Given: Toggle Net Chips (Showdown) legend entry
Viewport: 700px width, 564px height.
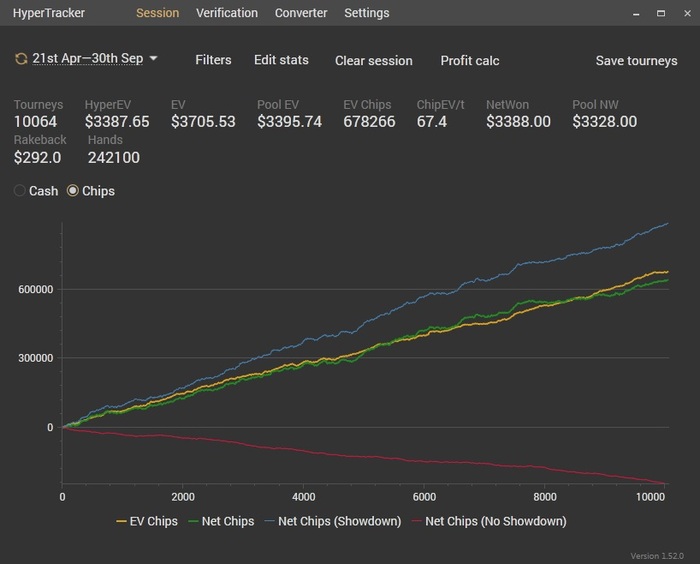Looking at the screenshot, I should pos(333,521).
